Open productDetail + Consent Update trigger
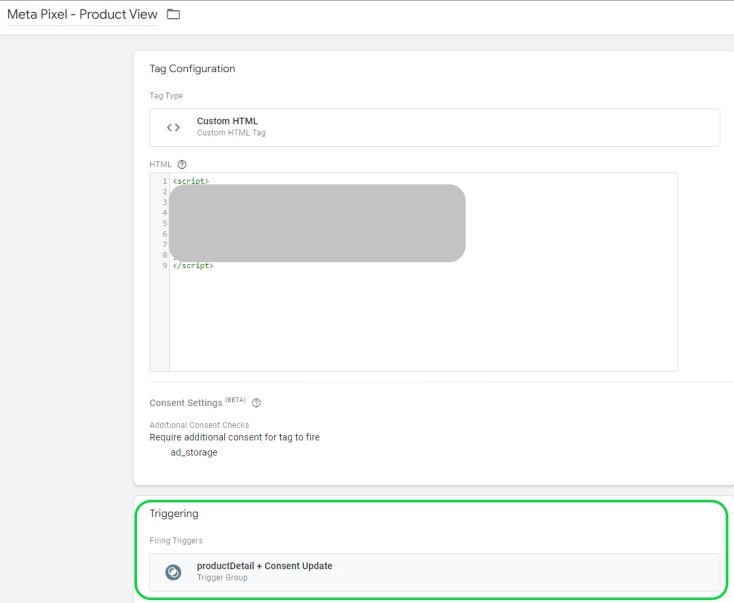Viewport: 734px width, 603px height. point(264,566)
